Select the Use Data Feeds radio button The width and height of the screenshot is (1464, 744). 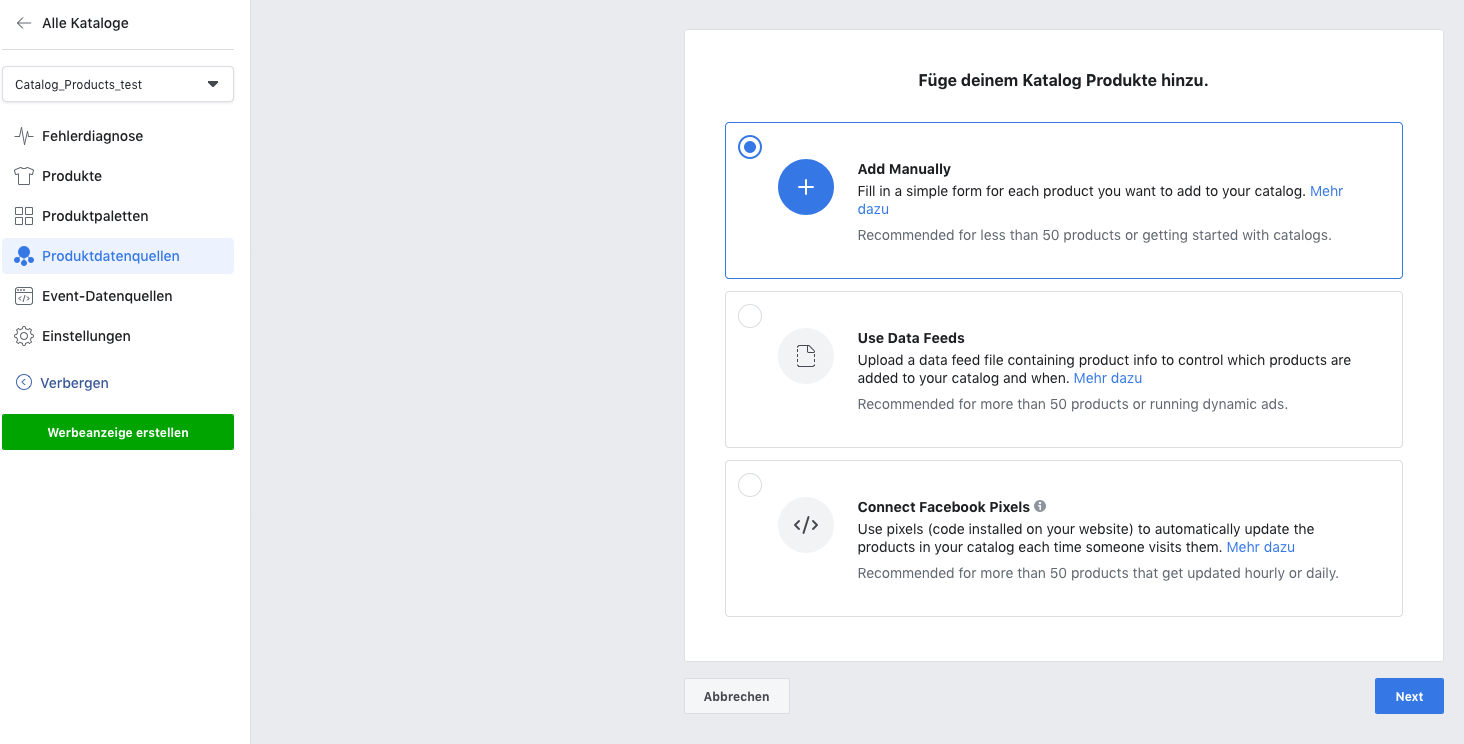(750, 316)
